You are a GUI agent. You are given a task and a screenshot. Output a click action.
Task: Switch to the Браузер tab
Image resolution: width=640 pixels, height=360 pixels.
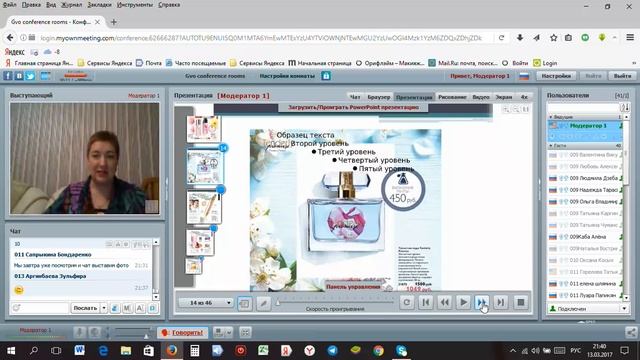(378, 97)
